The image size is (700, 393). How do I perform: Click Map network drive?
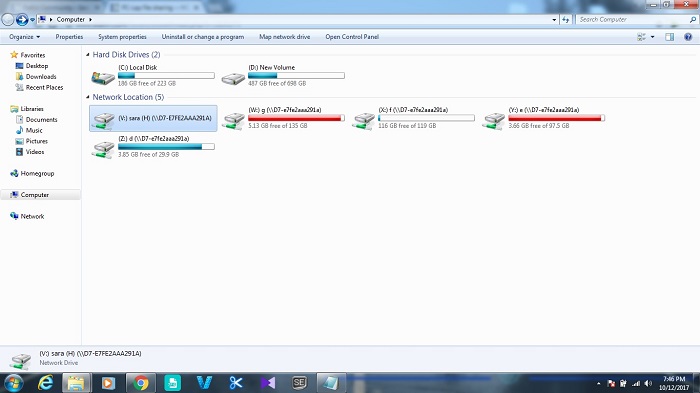click(x=284, y=37)
